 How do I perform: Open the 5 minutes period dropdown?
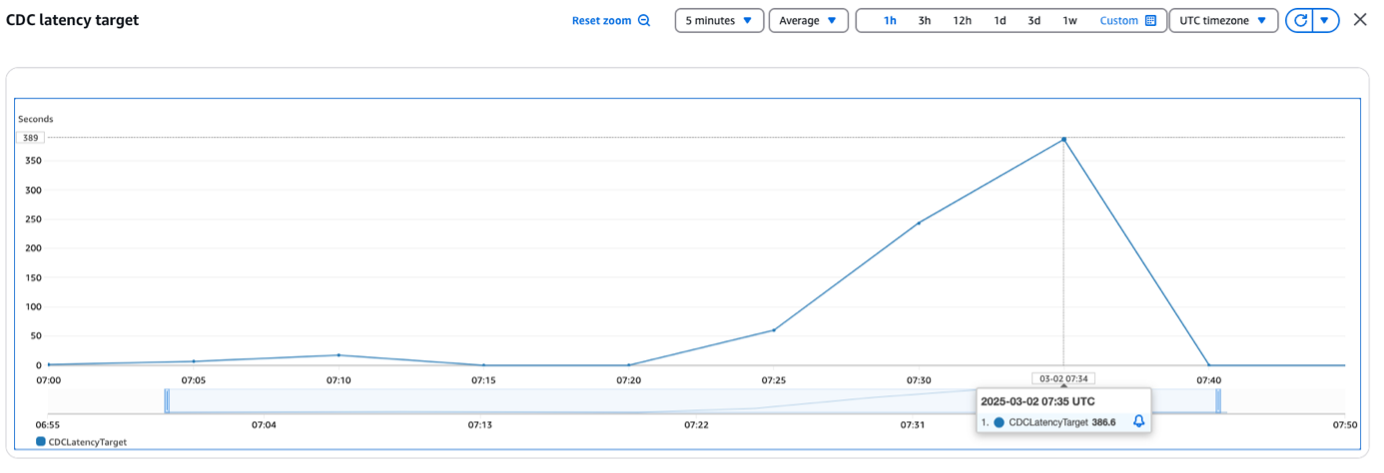[719, 21]
